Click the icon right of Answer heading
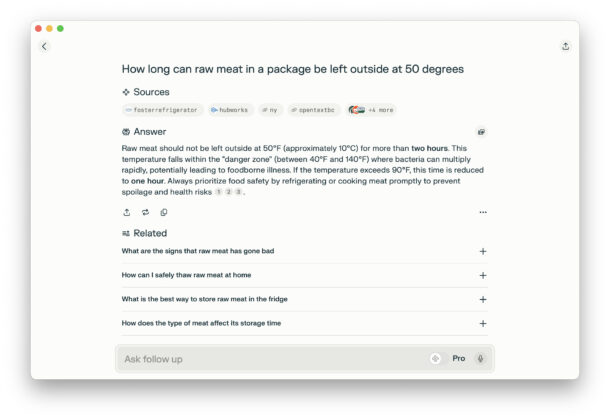 [481, 131]
